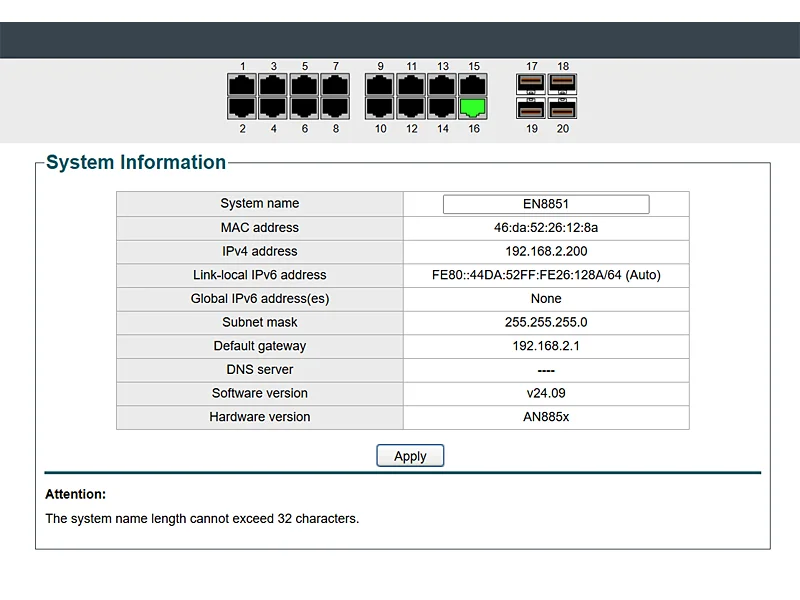Select Ethernet port 4 icon

(273, 108)
